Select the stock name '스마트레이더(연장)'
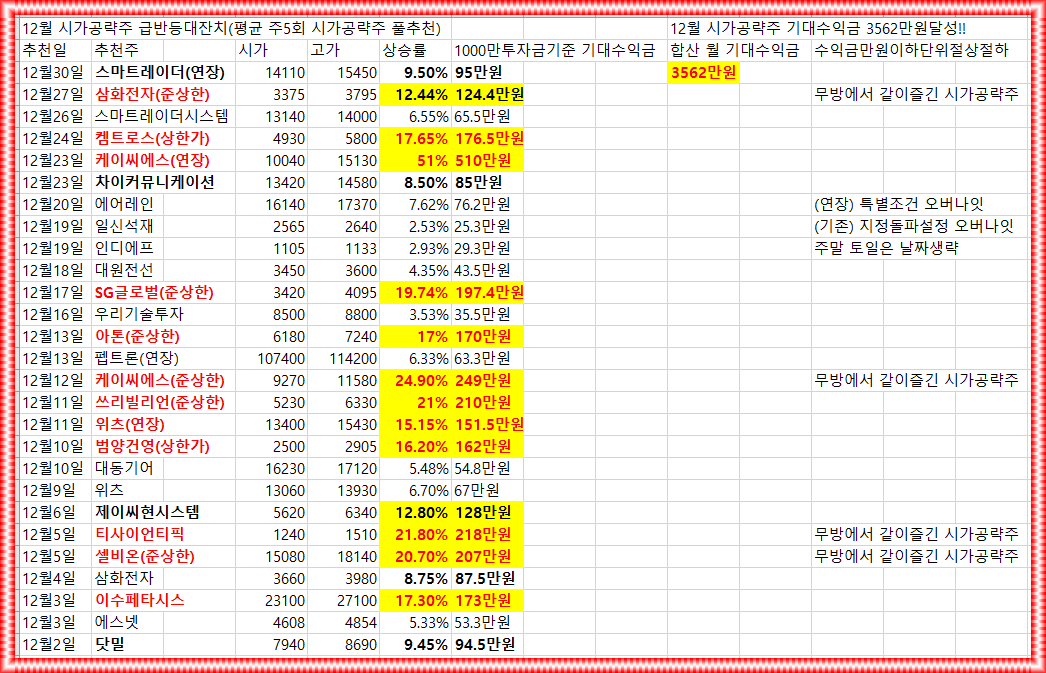This screenshot has width=1046, height=673. 159,73
